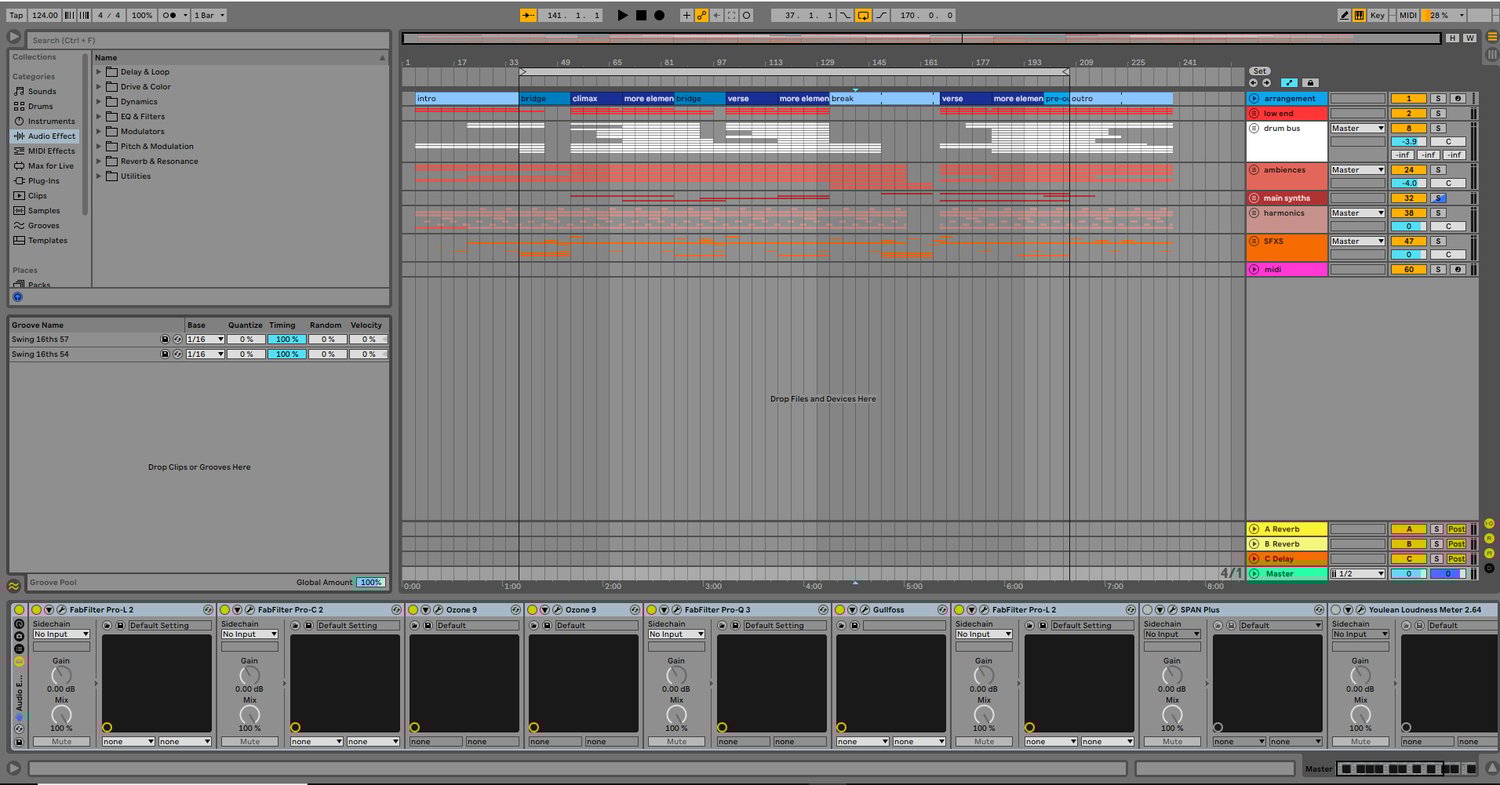This screenshot has height=785, width=1500.
Task: Toggle the Follow playback button
Action: coord(529,15)
